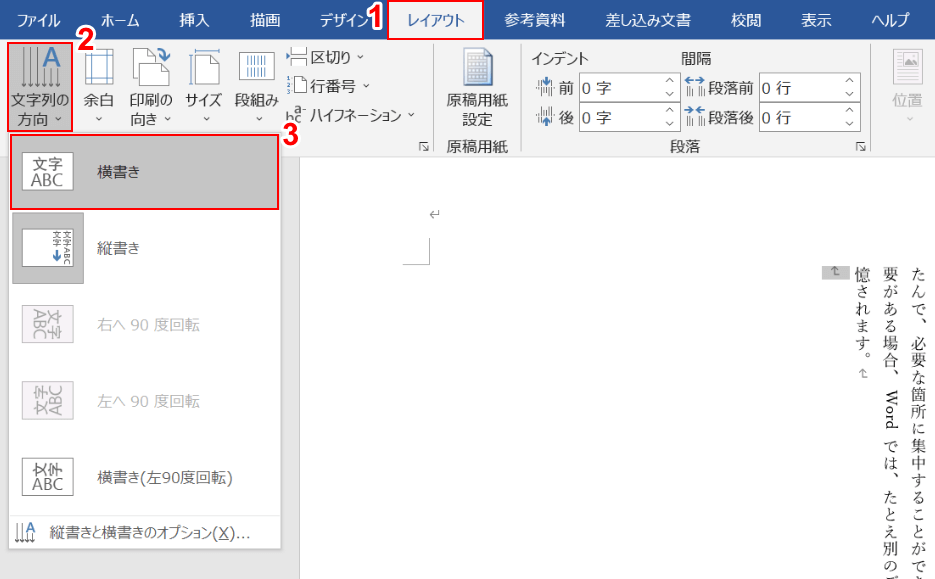This screenshot has height=579, width=935.
Task: Switch to 差し込み文書 tab
Action: click(648, 20)
